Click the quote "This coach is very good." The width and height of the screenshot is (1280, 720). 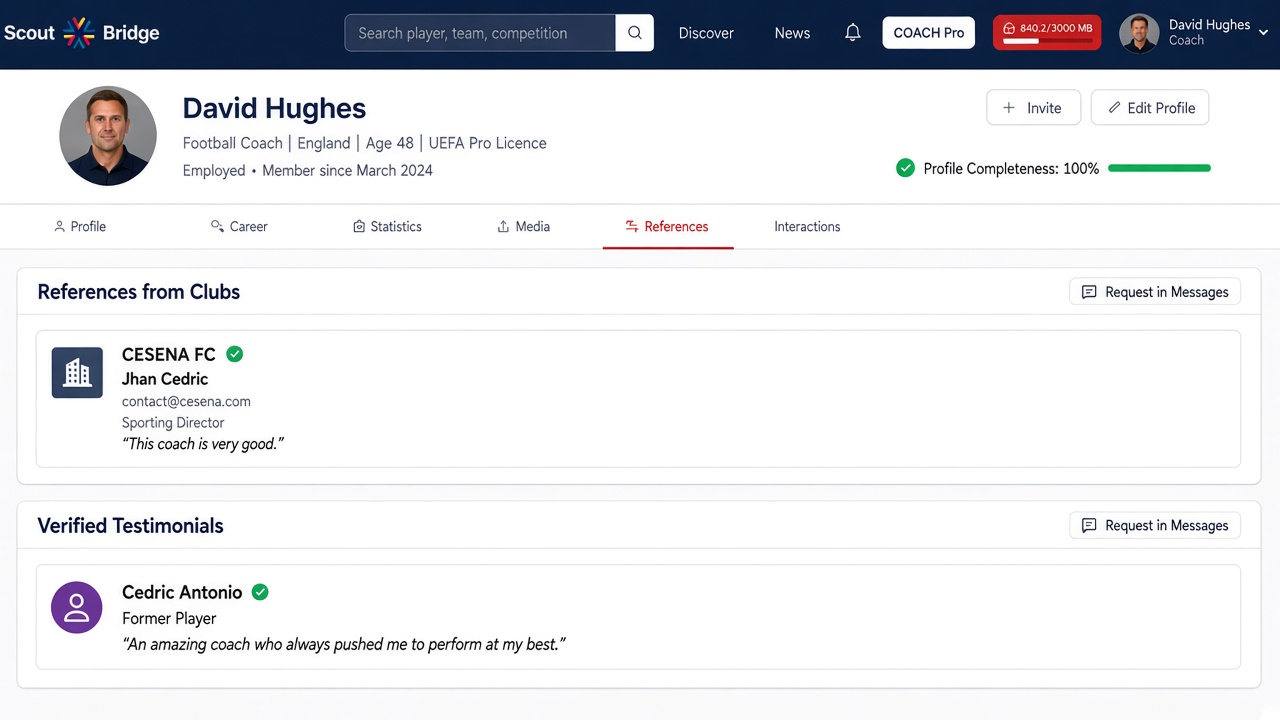pyautogui.click(x=203, y=444)
